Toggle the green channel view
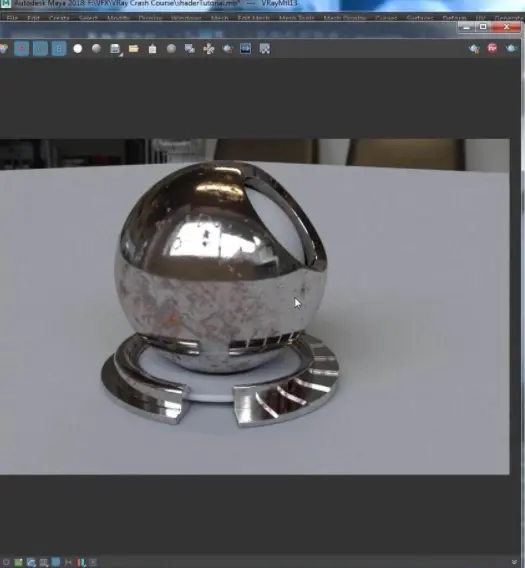 [40, 49]
